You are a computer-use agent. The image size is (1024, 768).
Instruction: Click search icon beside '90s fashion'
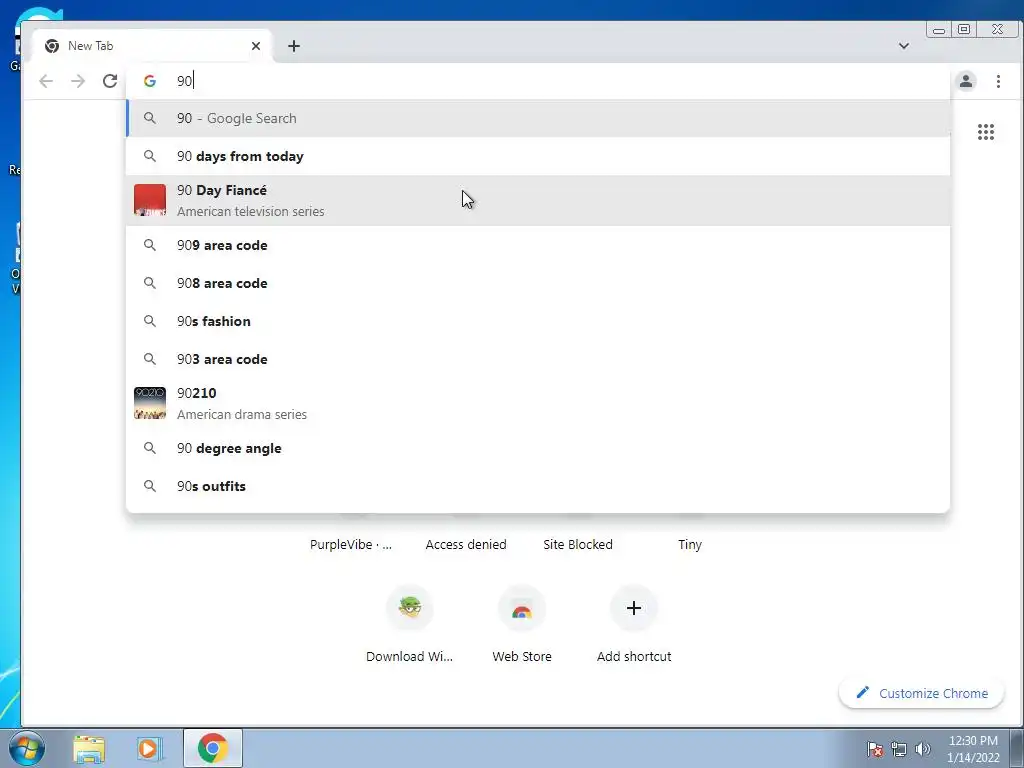(x=150, y=321)
